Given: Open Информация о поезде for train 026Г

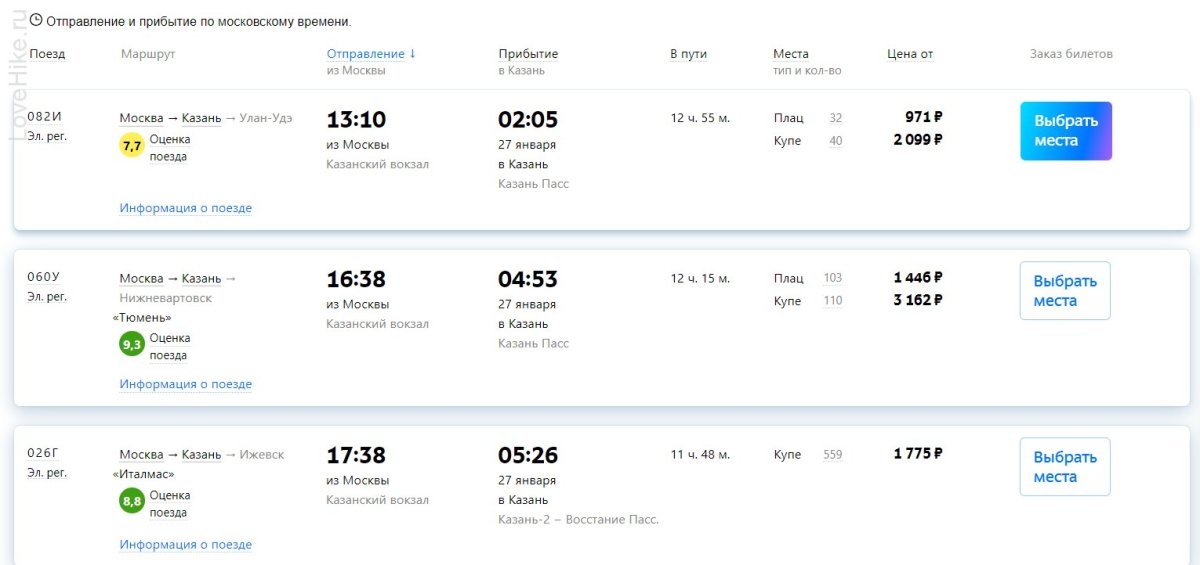Looking at the screenshot, I should click(x=186, y=545).
